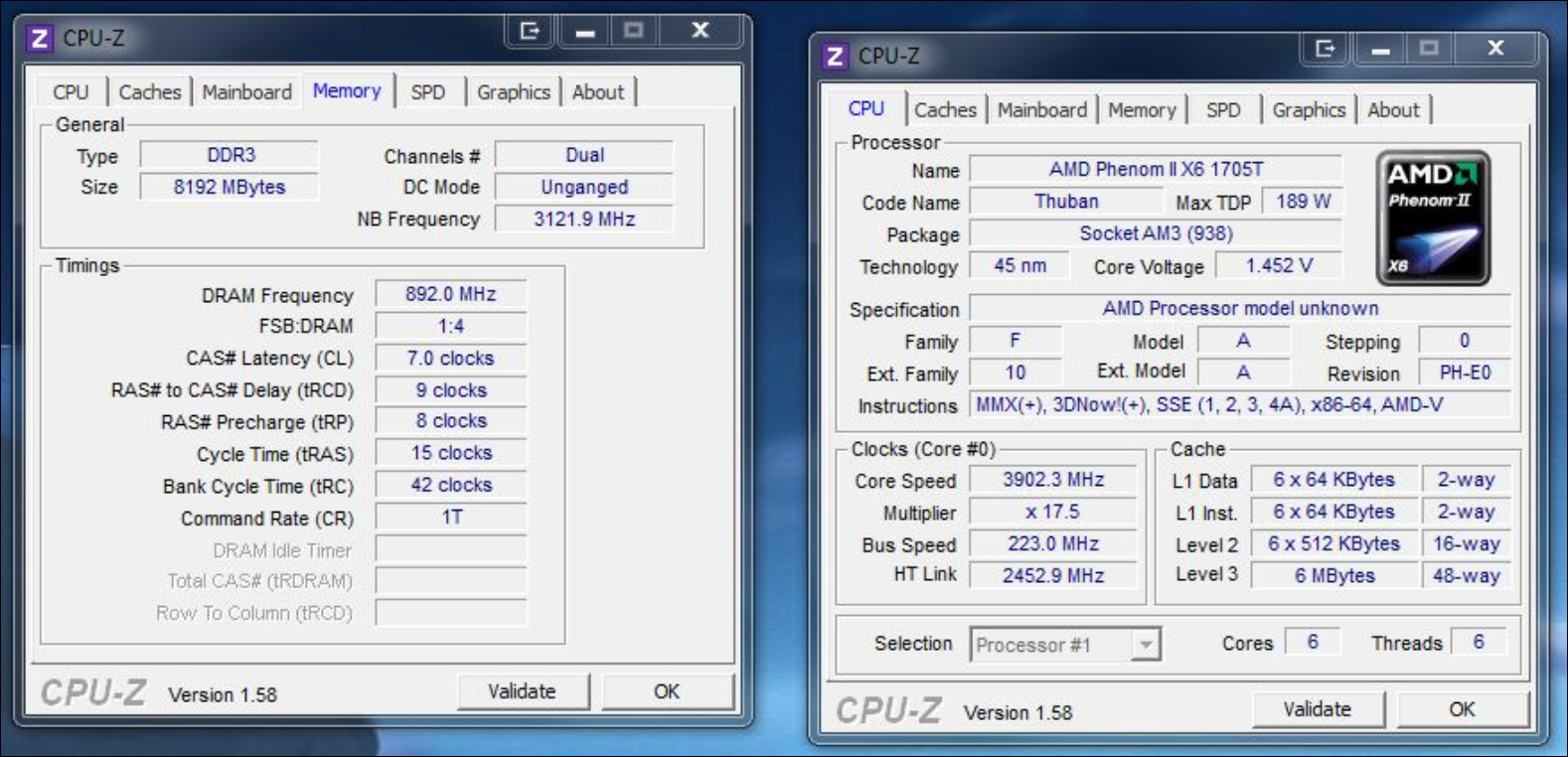Show the Graphics tab in the processor window
The width and height of the screenshot is (1568, 757).
click(1309, 110)
